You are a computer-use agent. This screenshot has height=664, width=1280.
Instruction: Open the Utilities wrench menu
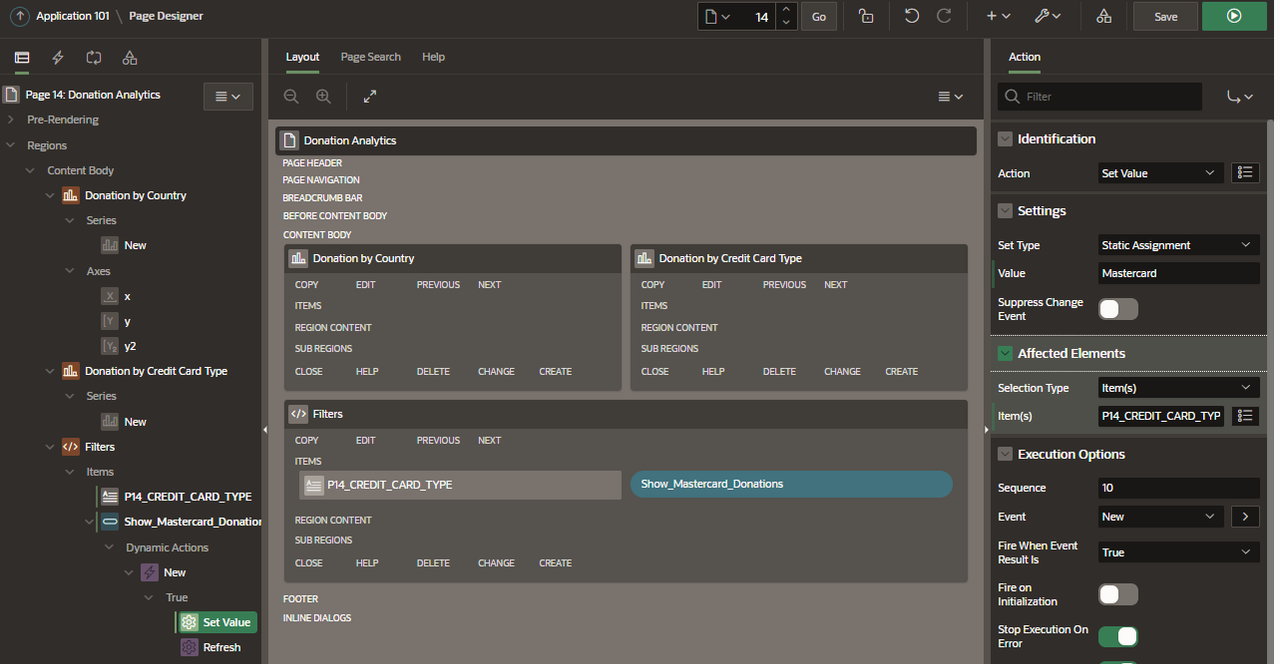click(x=1048, y=16)
